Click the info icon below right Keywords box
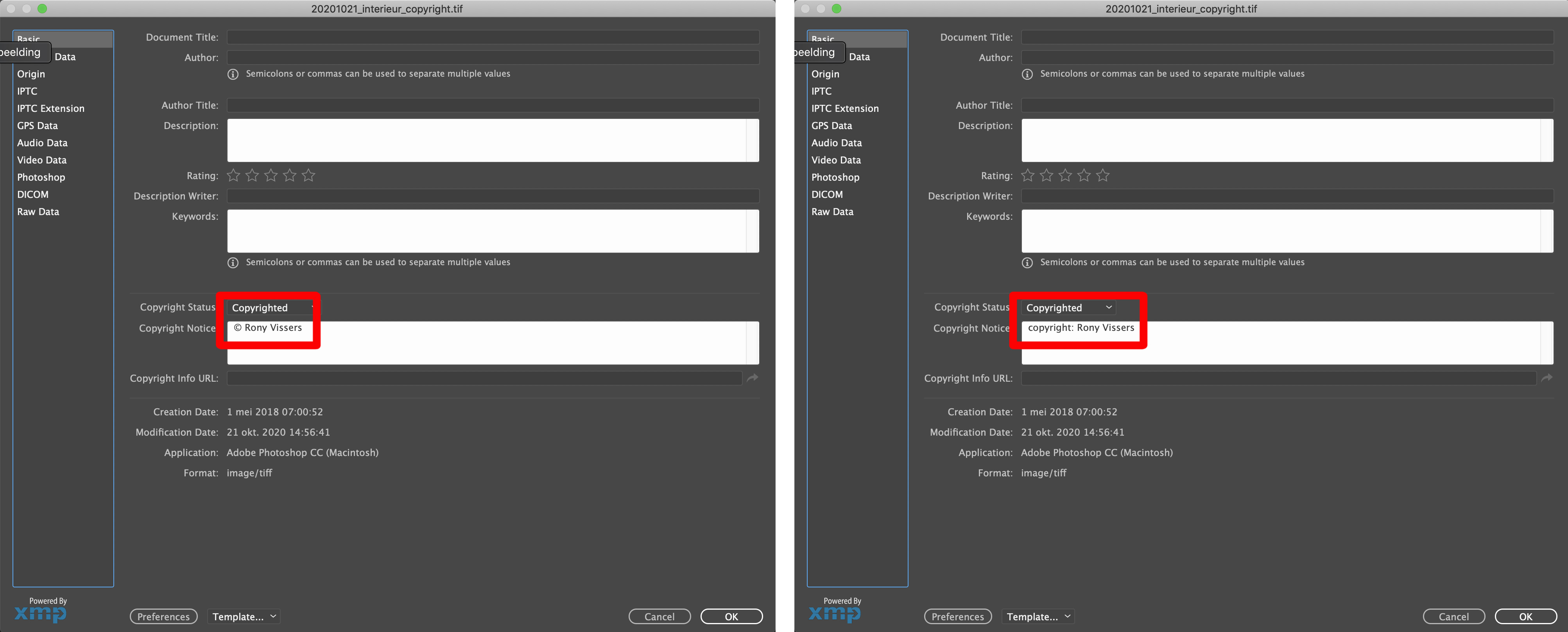1568x632 pixels. [x=1027, y=263]
